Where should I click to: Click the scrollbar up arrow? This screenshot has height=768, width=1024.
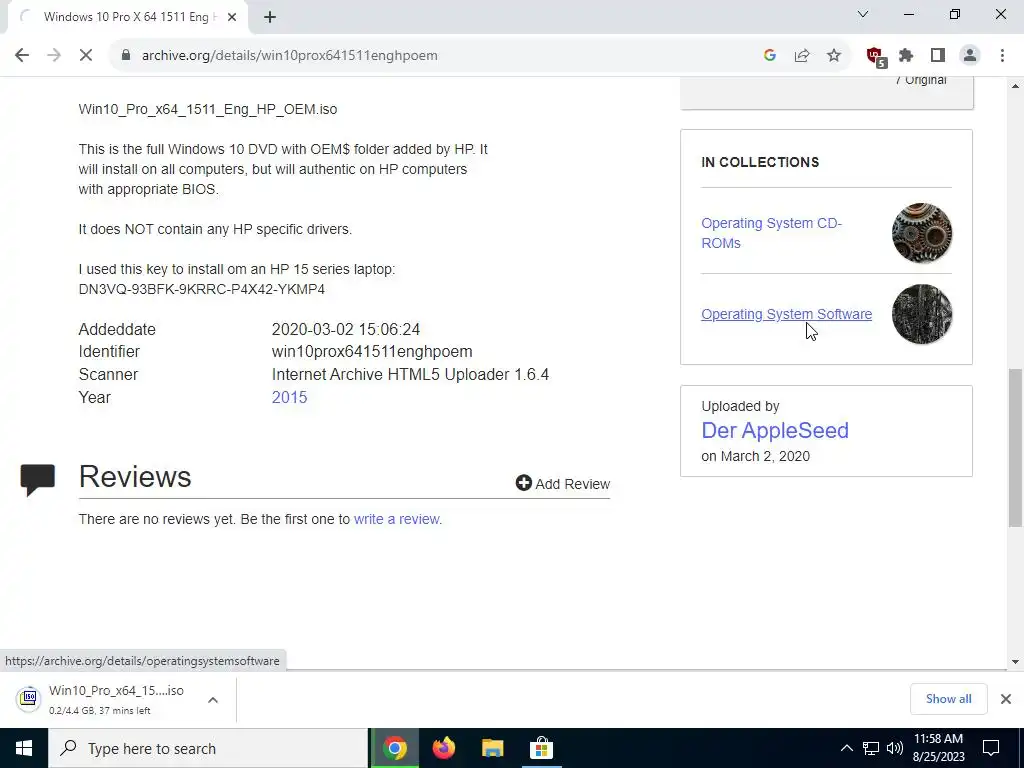pyautogui.click(x=1015, y=86)
